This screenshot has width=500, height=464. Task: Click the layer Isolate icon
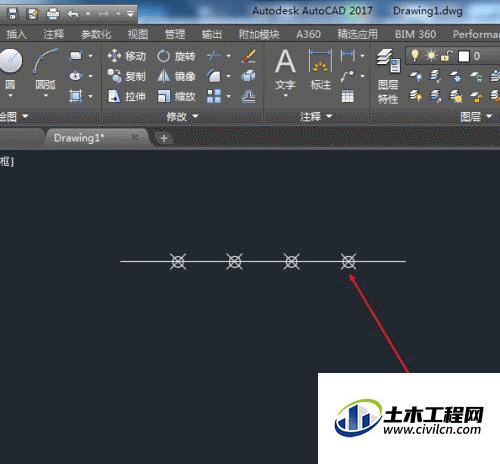(x=435, y=76)
